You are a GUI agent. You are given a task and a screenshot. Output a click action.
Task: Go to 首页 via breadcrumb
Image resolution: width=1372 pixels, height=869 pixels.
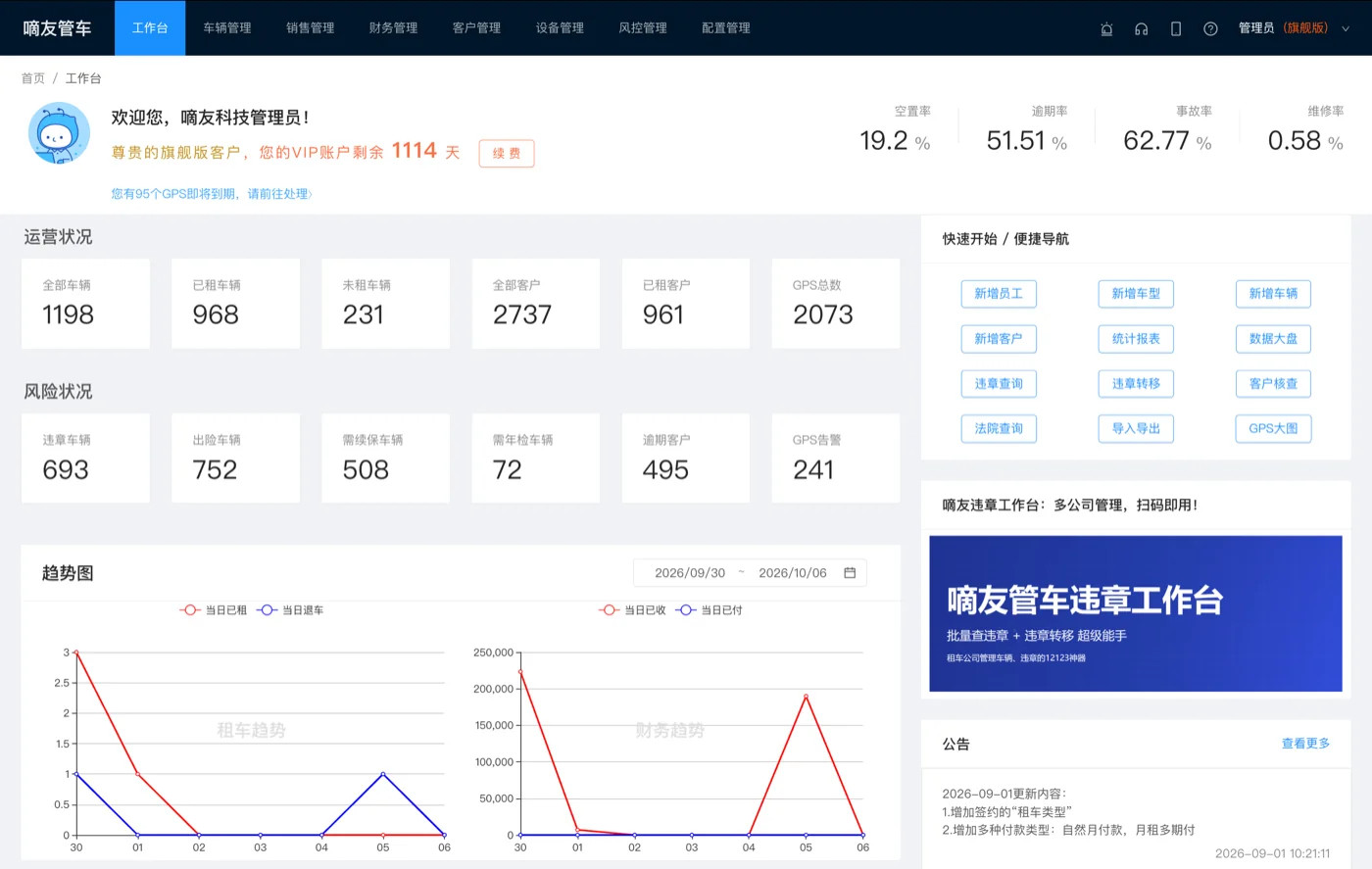pos(33,78)
